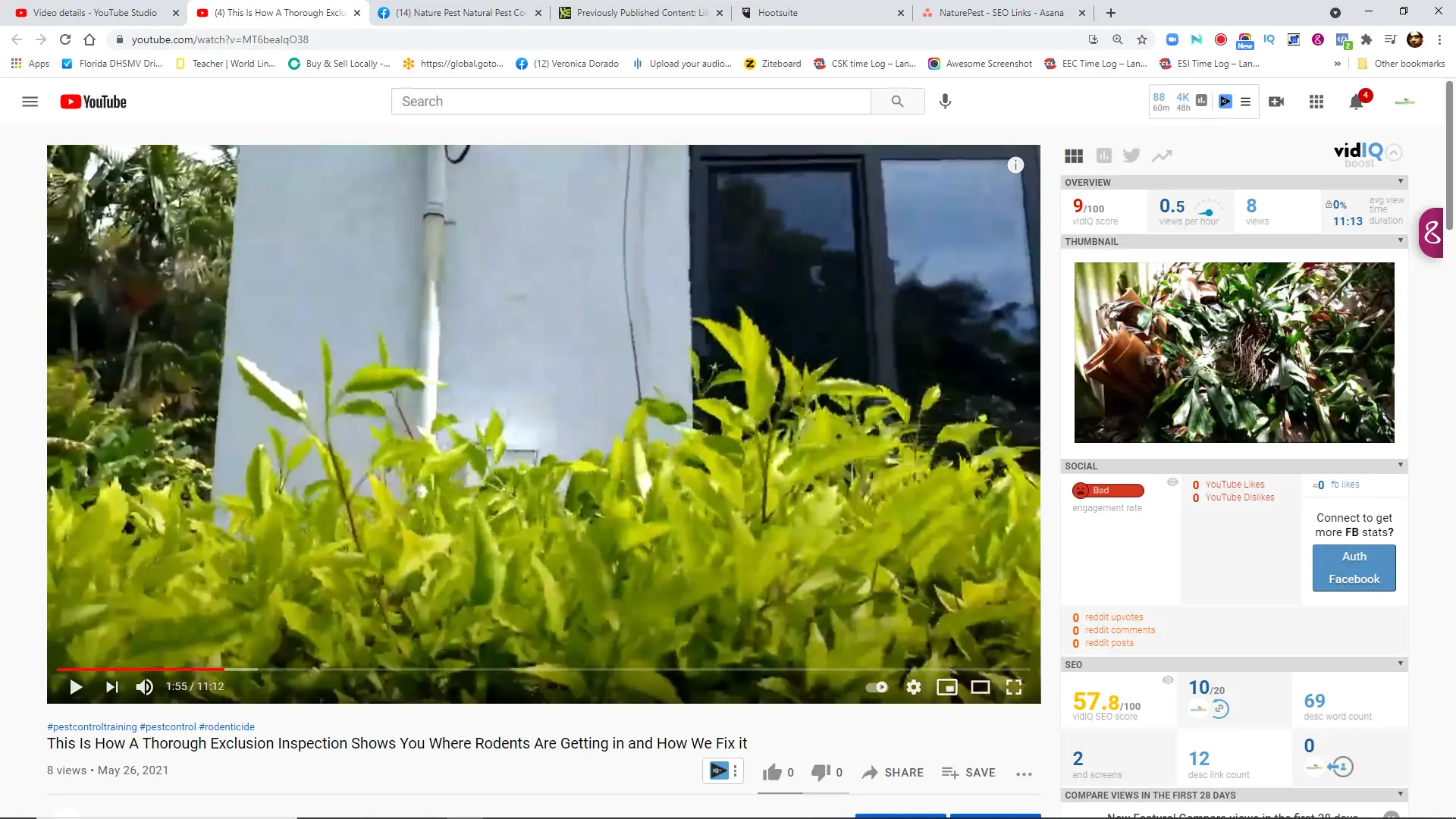Click the YouTube search input field

(x=631, y=102)
